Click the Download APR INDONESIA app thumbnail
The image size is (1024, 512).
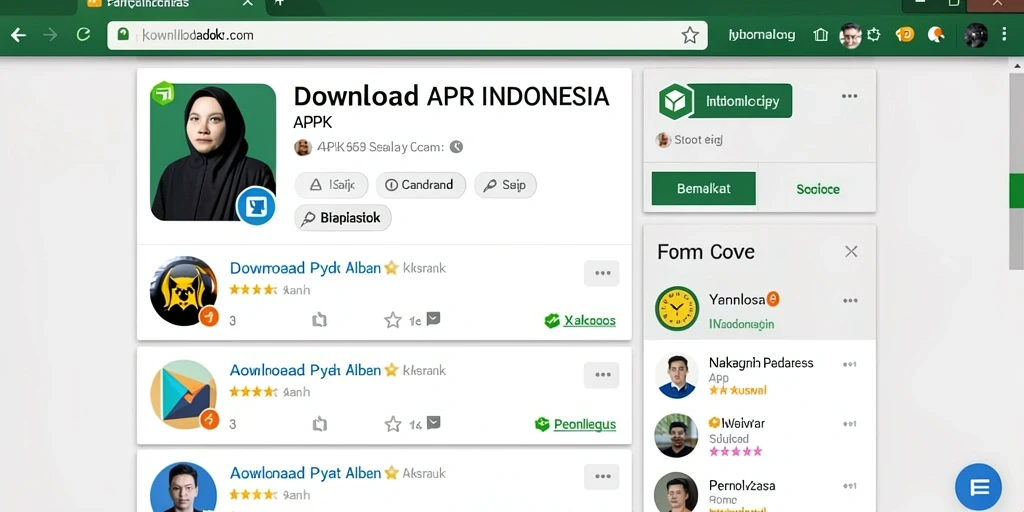tap(213, 152)
